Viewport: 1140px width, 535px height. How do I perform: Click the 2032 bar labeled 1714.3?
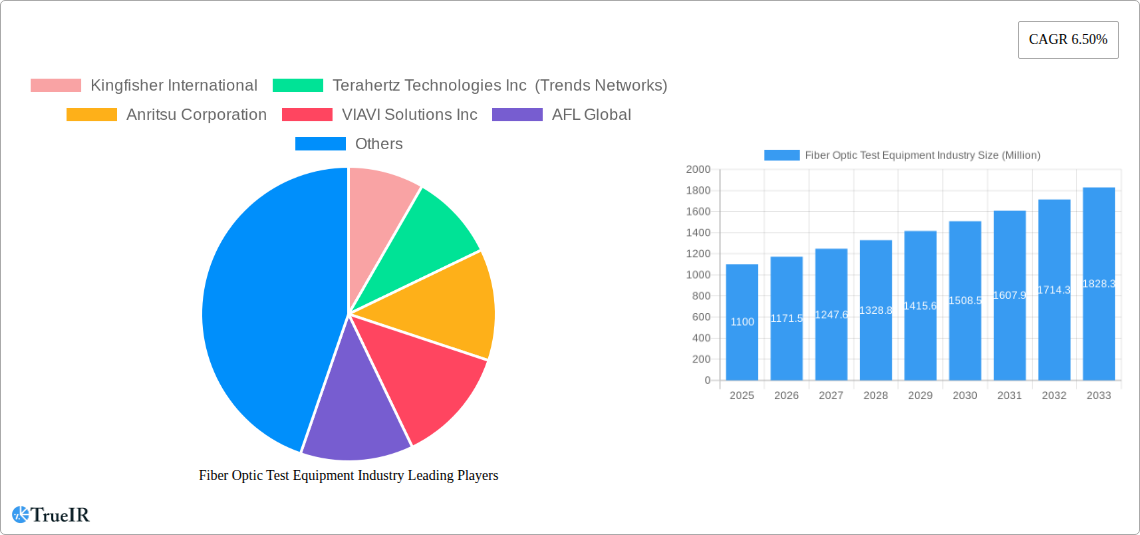(x=1054, y=289)
